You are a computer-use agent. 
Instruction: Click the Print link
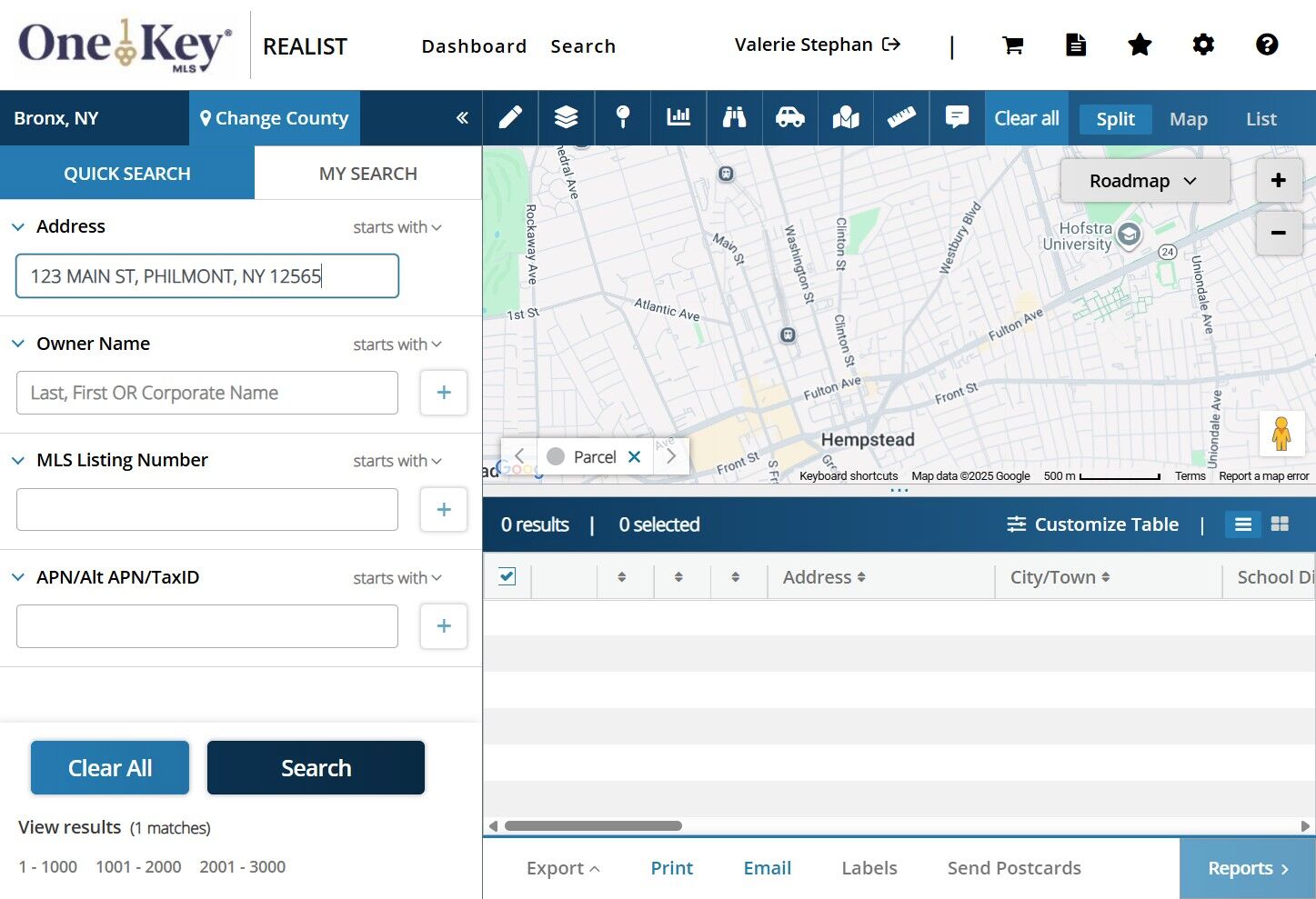click(672, 868)
